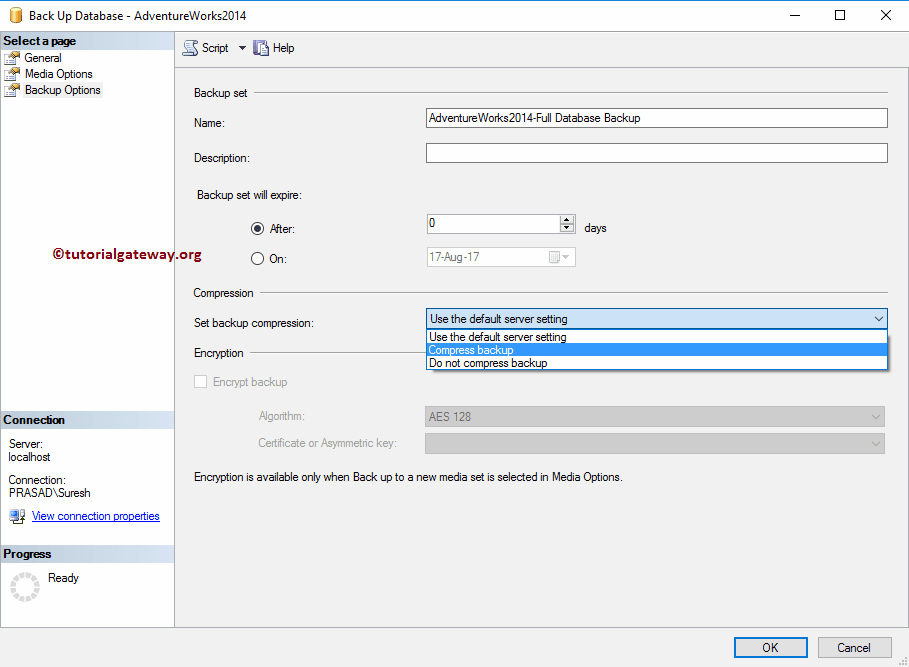Click the View connection properties icon
The width and height of the screenshot is (909, 667).
(x=17, y=515)
